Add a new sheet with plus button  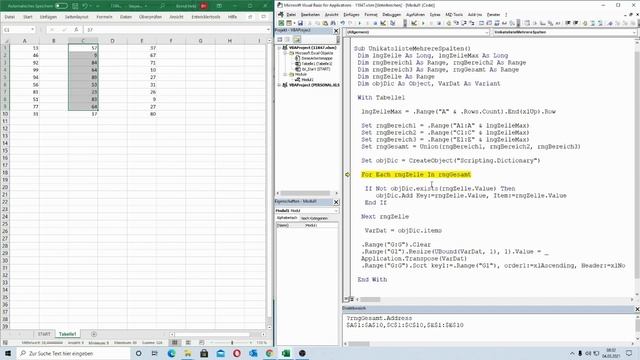(94, 334)
